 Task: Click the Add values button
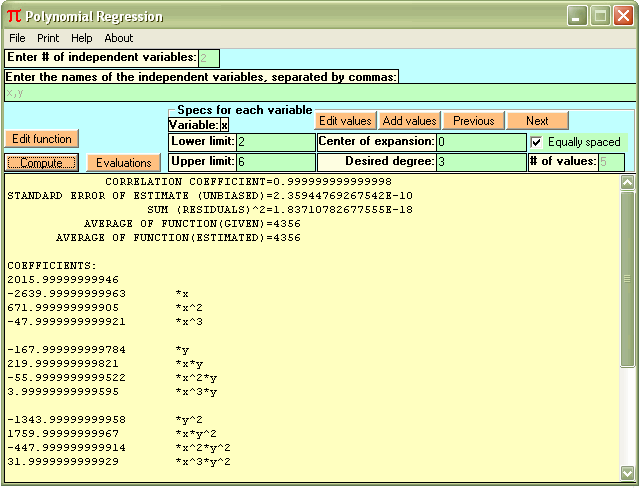410,121
